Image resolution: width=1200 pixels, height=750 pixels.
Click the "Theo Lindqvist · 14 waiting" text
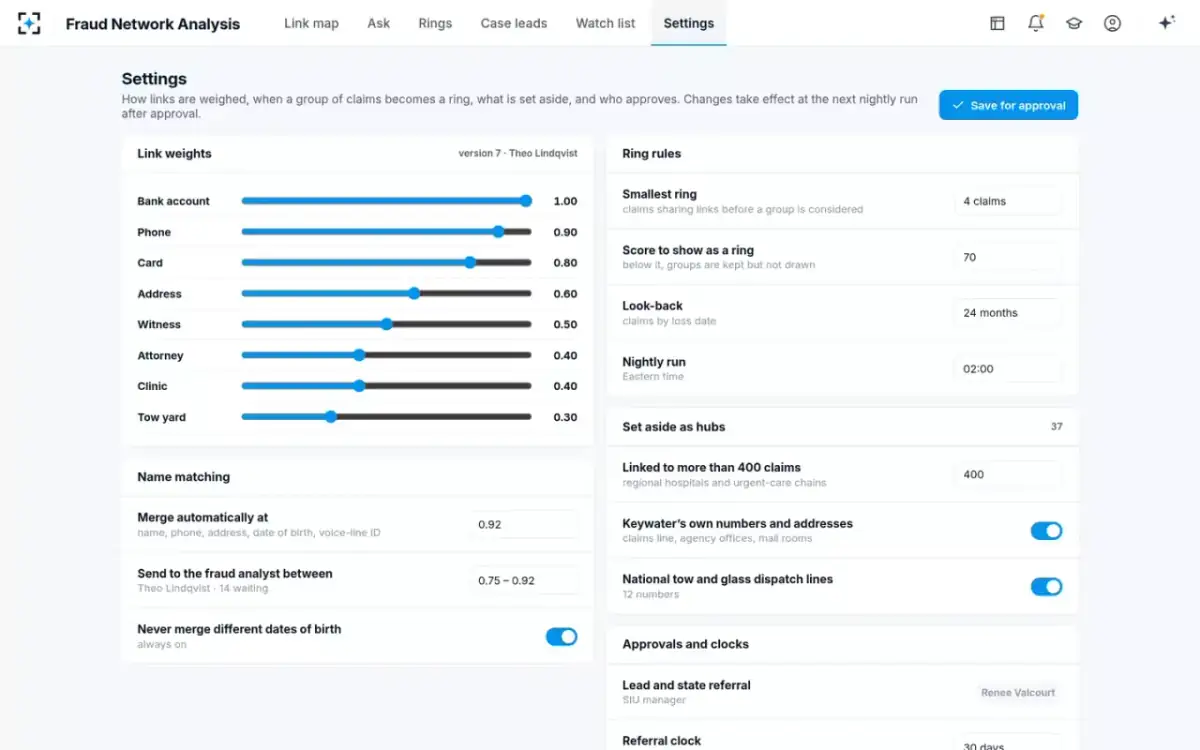(203, 589)
